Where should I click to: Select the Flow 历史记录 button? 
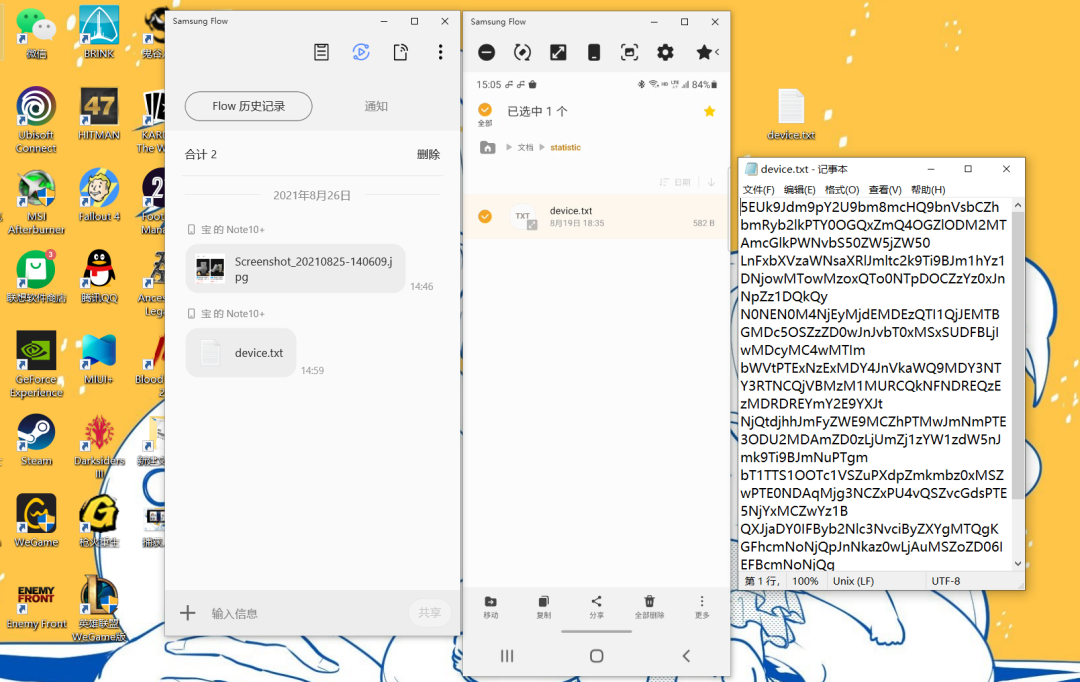click(249, 106)
